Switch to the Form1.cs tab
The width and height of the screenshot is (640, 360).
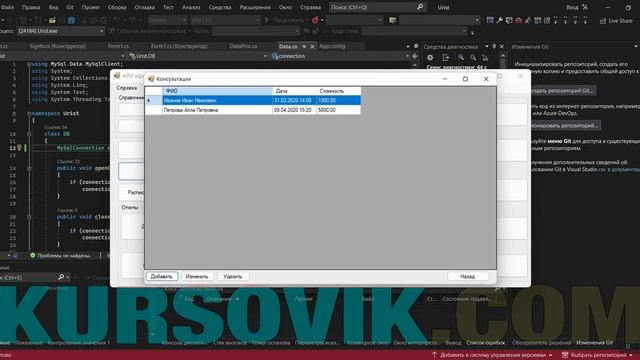click(x=118, y=46)
